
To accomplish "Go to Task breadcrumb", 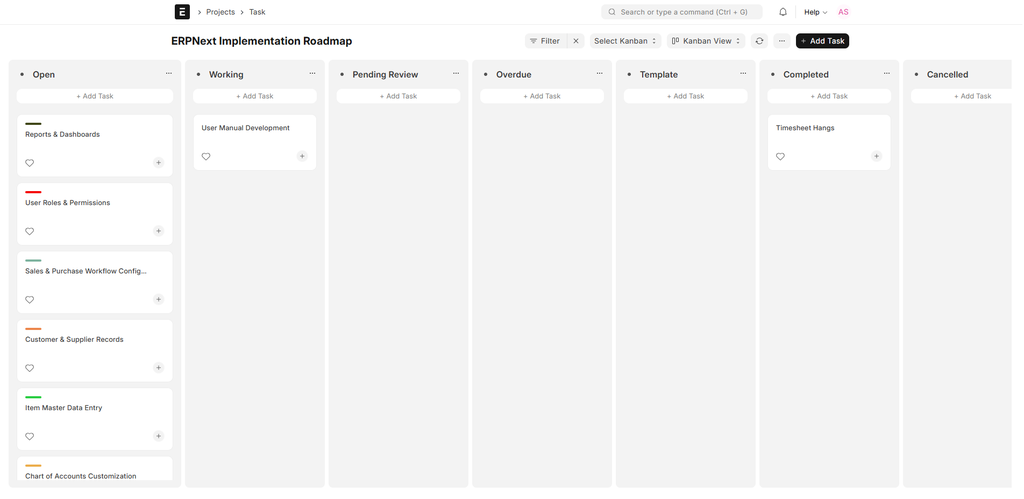I will pos(257,12).
